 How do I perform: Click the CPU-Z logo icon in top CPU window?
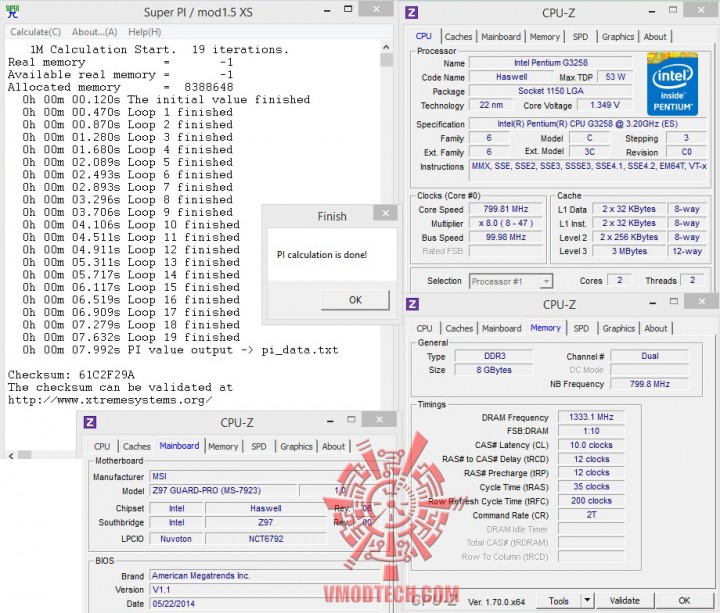click(412, 12)
